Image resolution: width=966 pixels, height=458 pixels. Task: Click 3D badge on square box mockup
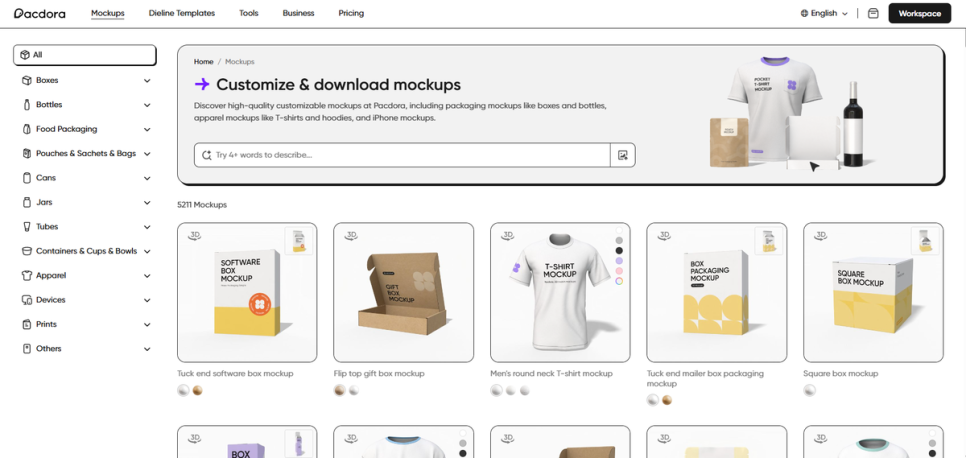pyautogui.click(x=821, y=235)
